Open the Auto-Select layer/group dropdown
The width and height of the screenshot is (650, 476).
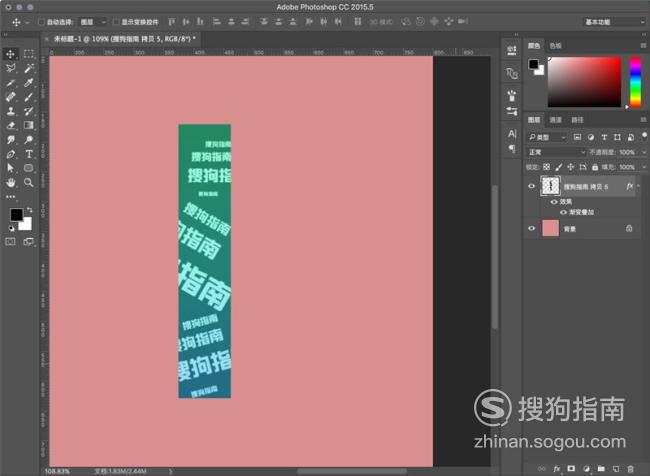(x=92, y=22)
